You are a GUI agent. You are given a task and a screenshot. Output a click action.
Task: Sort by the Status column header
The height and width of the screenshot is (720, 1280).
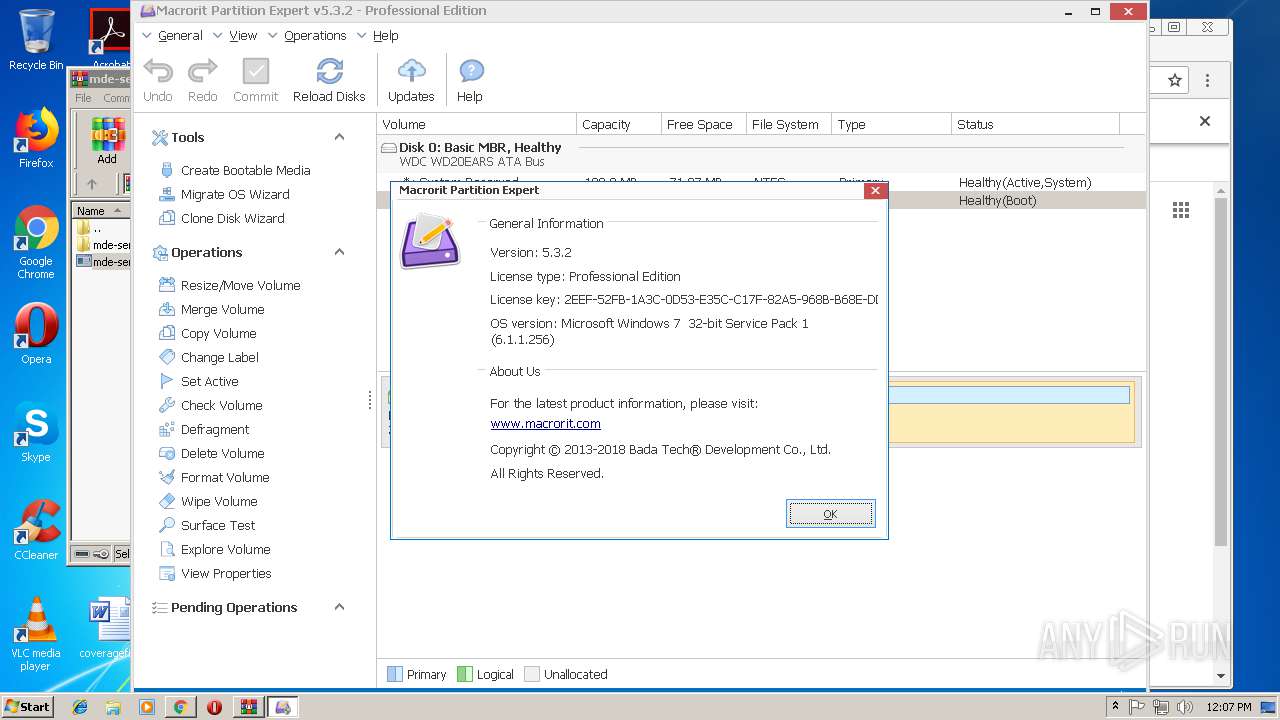[1035, 124]
